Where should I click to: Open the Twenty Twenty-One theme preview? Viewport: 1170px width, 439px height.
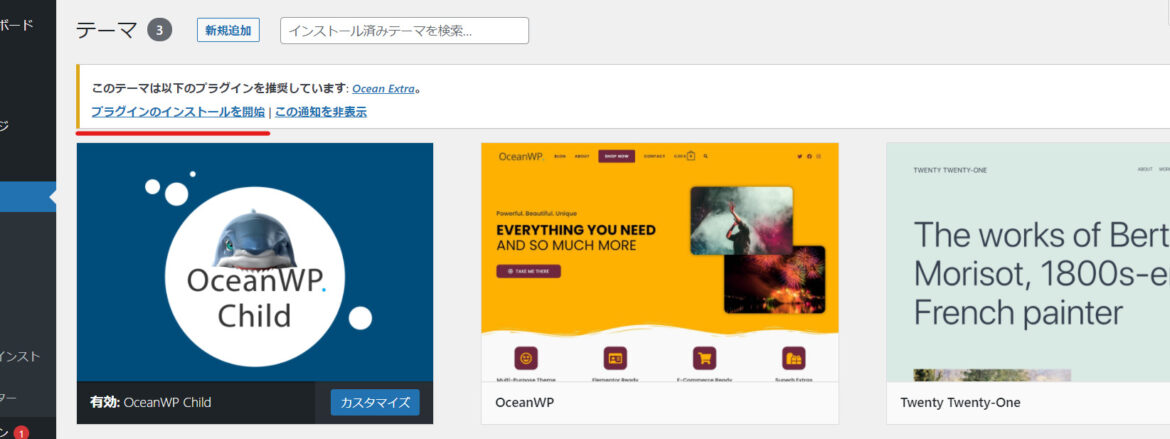(x=1028, y=262)
